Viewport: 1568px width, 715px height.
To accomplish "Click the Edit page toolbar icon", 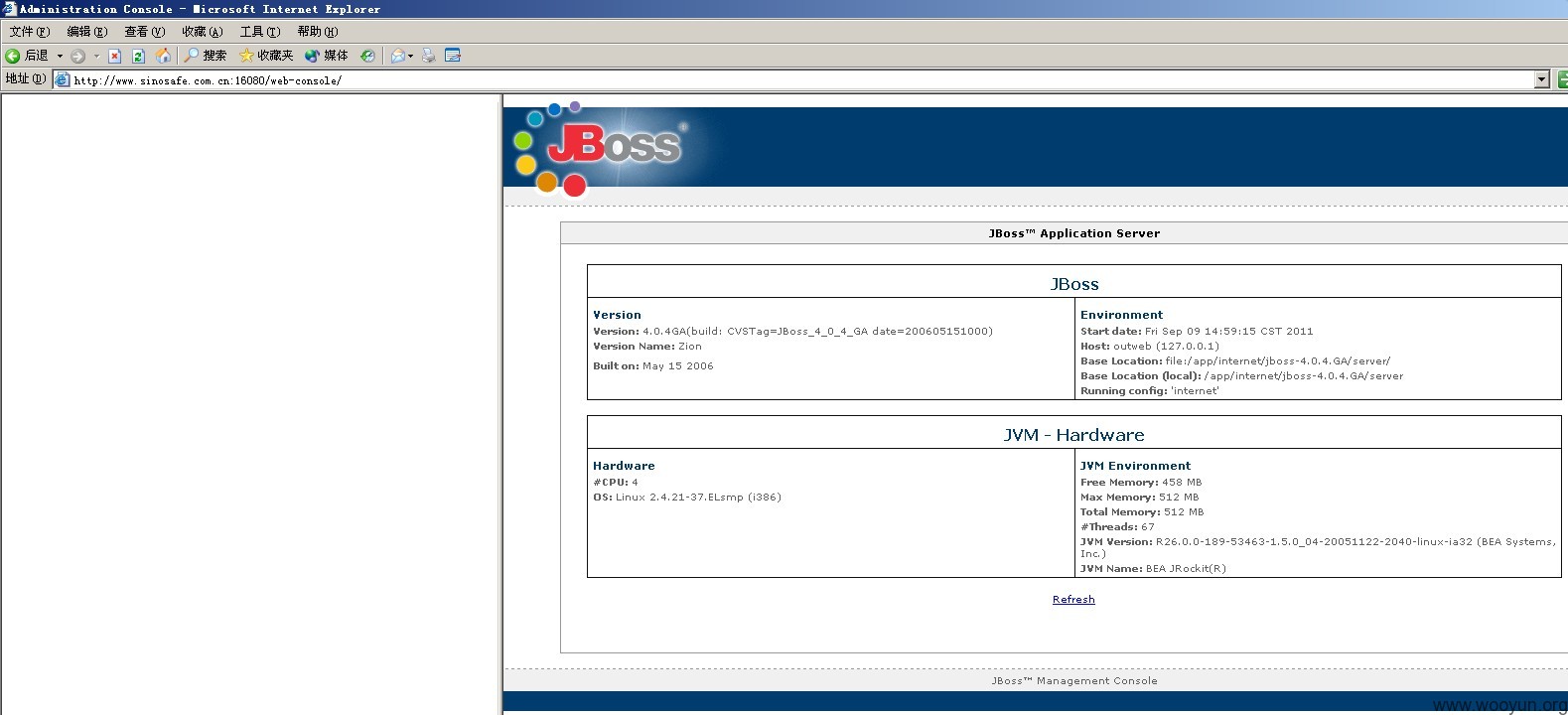I will (x=453, y=56).
